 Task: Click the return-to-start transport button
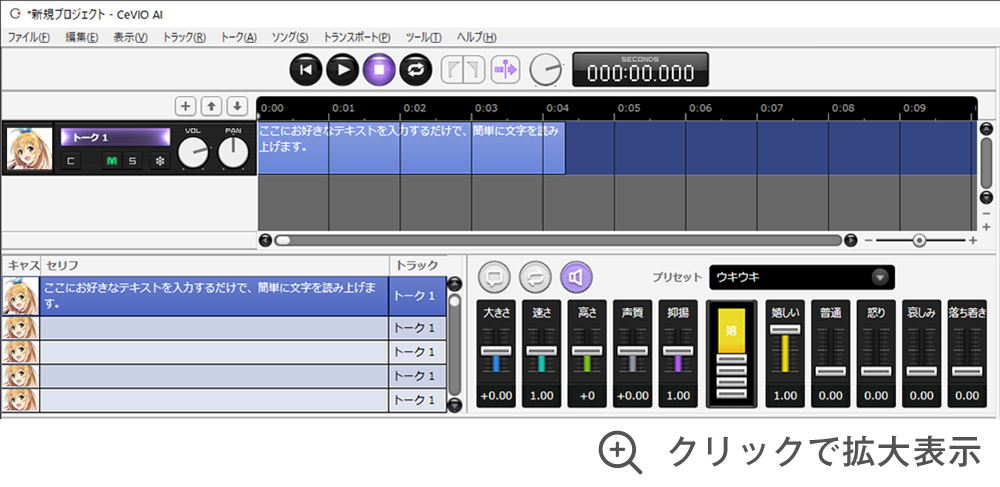306,69
